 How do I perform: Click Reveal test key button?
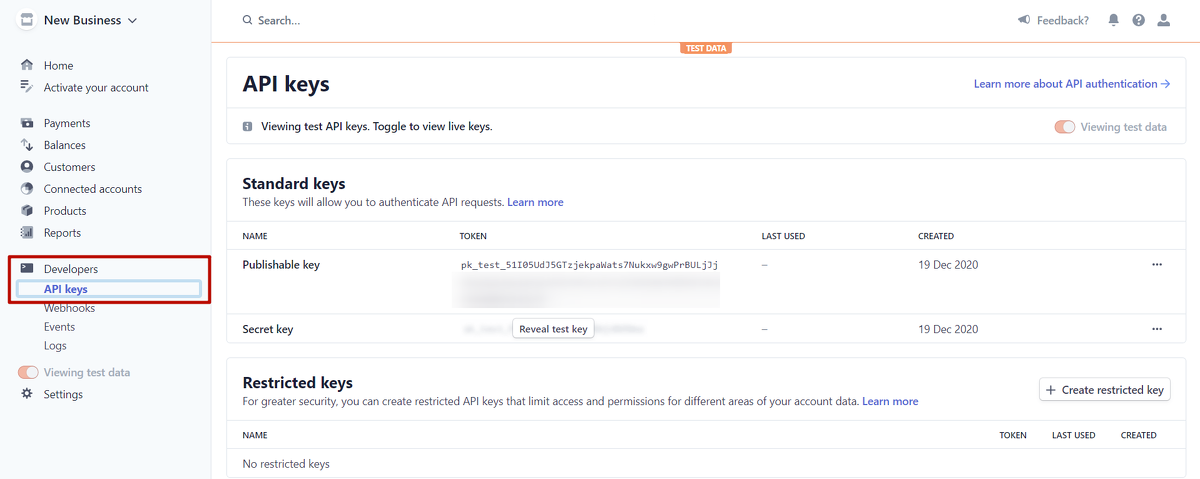[553, 329]
